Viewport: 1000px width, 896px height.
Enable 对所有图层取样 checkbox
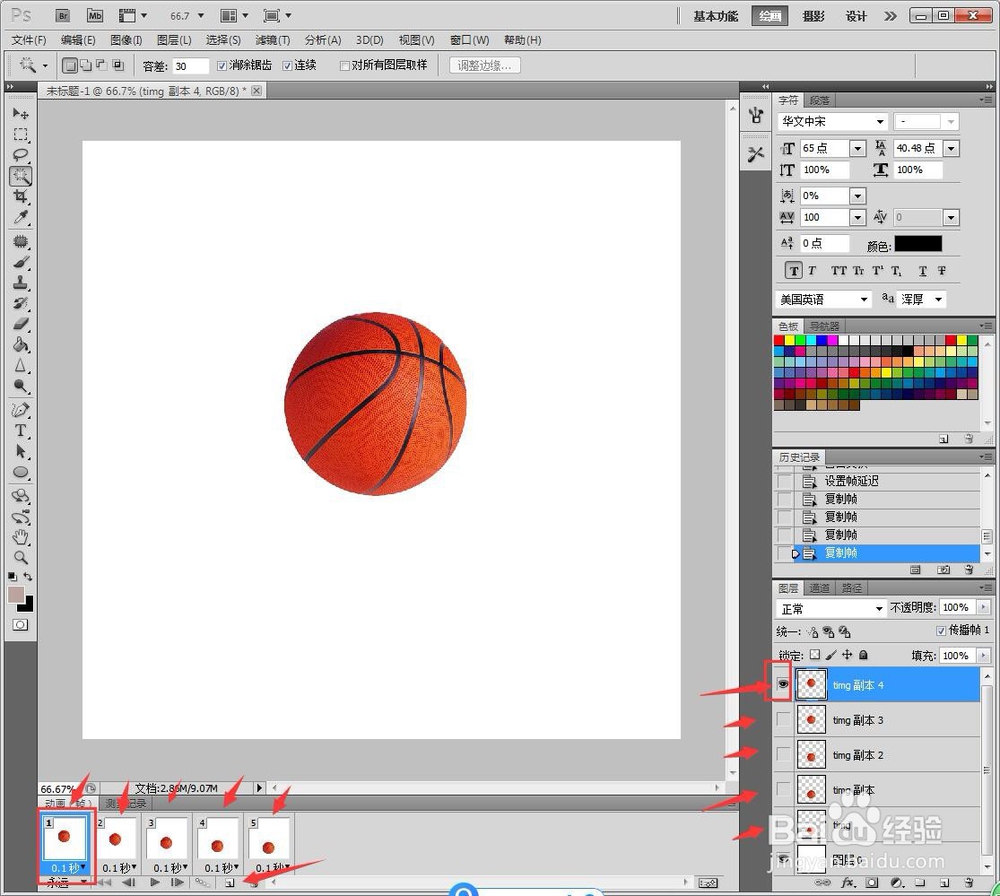pos(344,66)
